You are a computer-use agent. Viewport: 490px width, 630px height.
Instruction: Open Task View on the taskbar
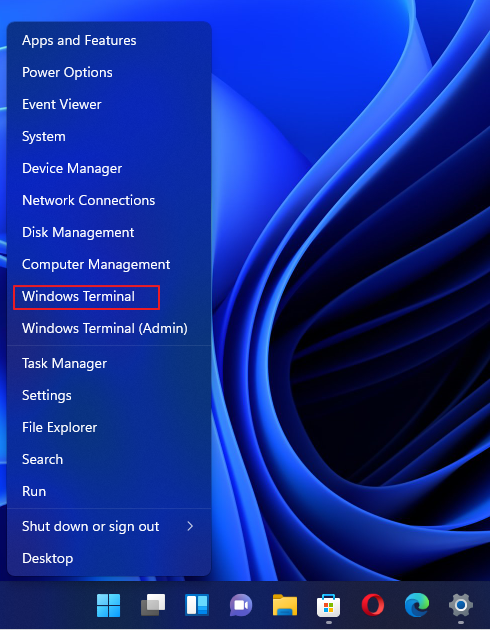(x=153, y=605)
